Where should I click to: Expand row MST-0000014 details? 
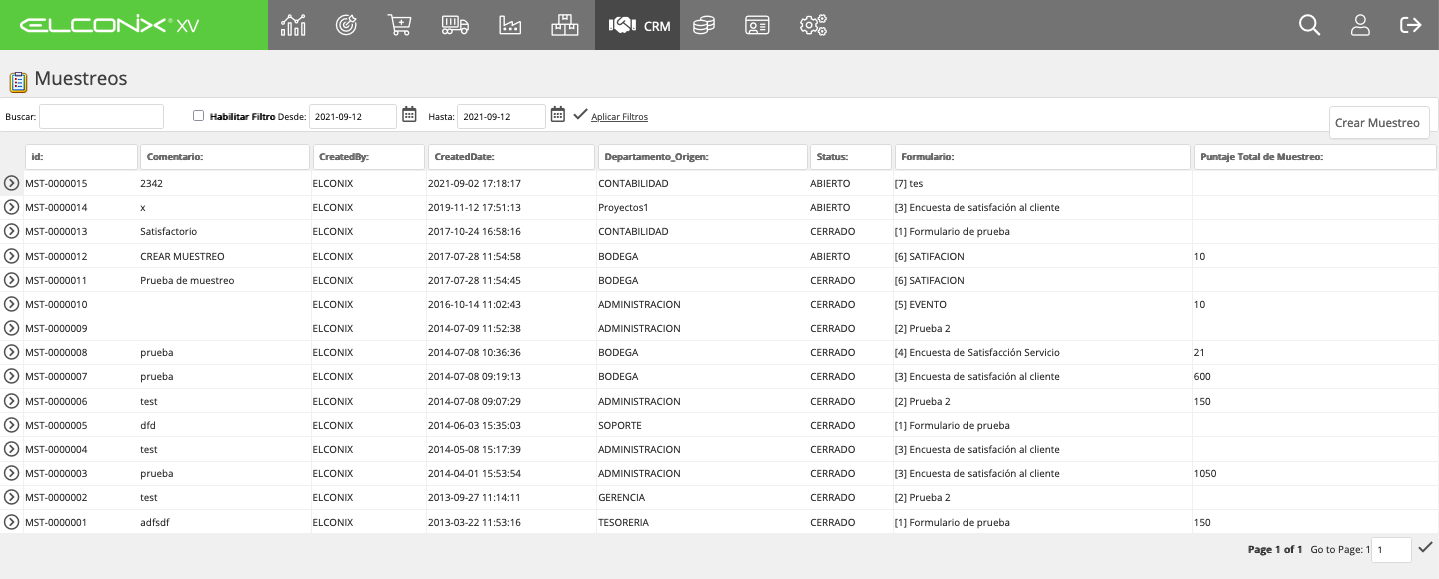[12, 207]
